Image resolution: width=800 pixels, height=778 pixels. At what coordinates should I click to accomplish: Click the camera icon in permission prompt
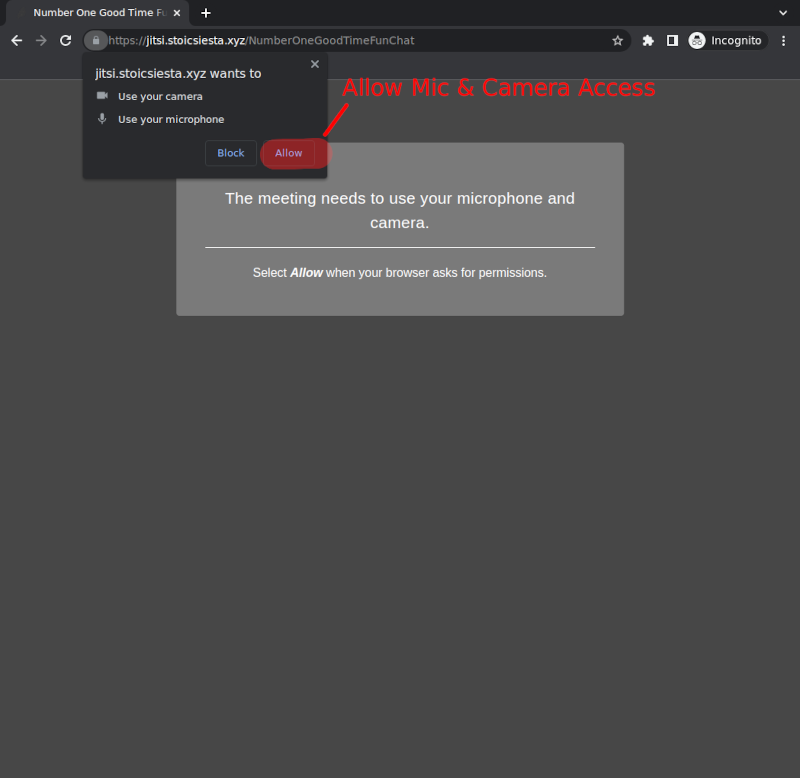click(102, 96)
